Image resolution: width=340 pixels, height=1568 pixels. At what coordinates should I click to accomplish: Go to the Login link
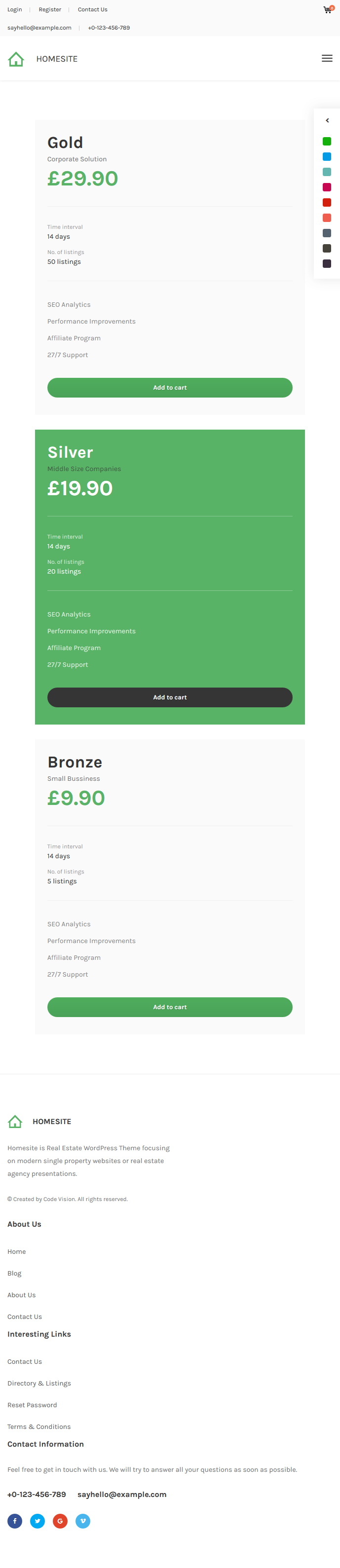click(x=15, y=10)
